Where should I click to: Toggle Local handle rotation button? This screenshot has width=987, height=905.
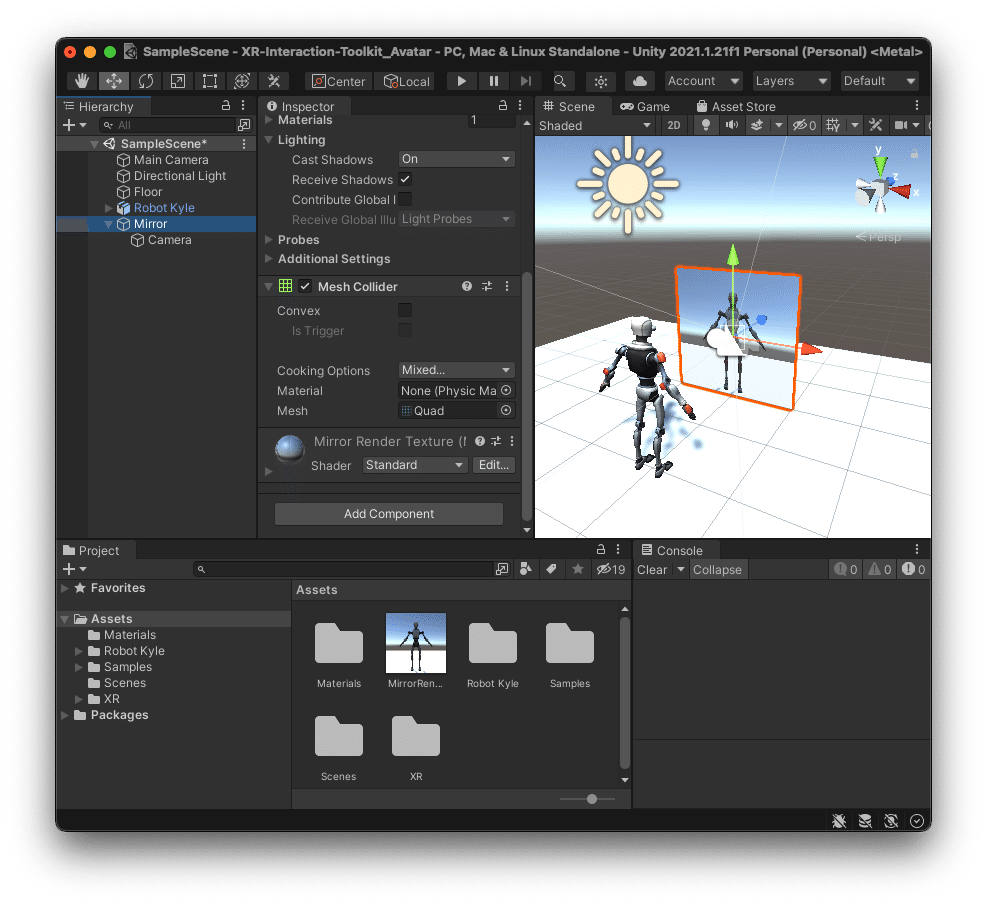point(405,81)
